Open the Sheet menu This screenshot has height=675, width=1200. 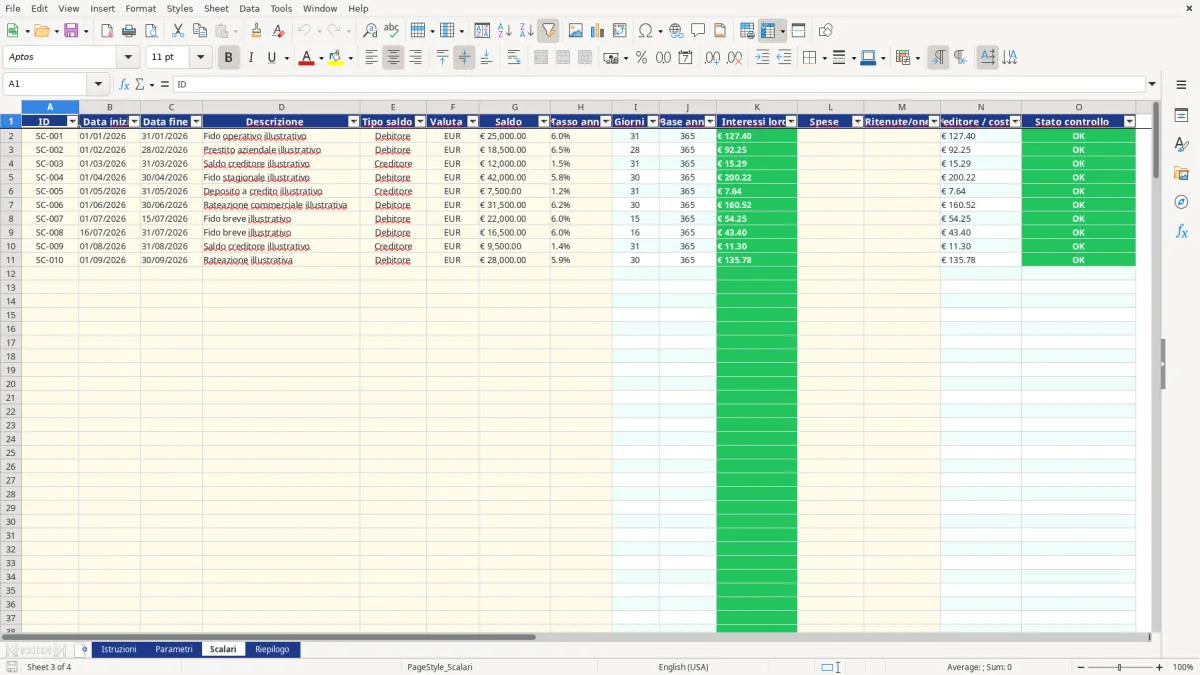pyautogui.click(x=216, y=8)
